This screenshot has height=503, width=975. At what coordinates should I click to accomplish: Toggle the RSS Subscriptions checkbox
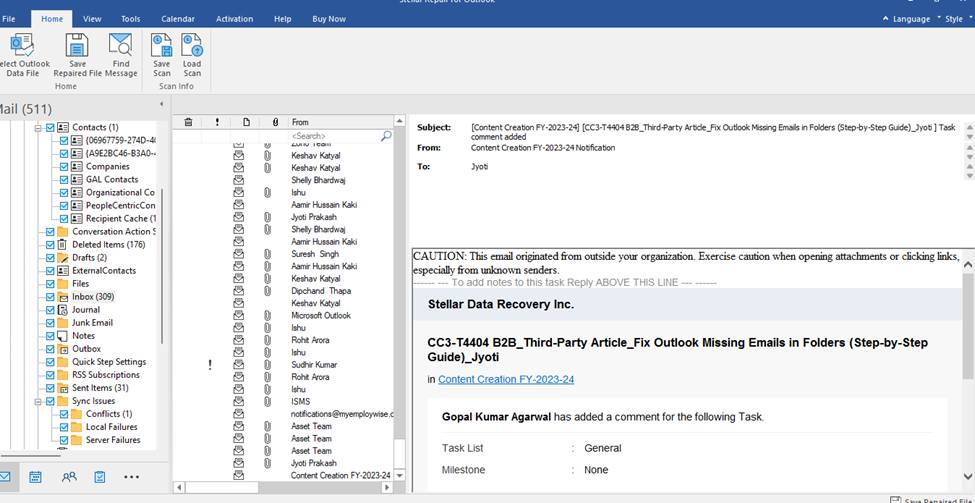(50, 375)
